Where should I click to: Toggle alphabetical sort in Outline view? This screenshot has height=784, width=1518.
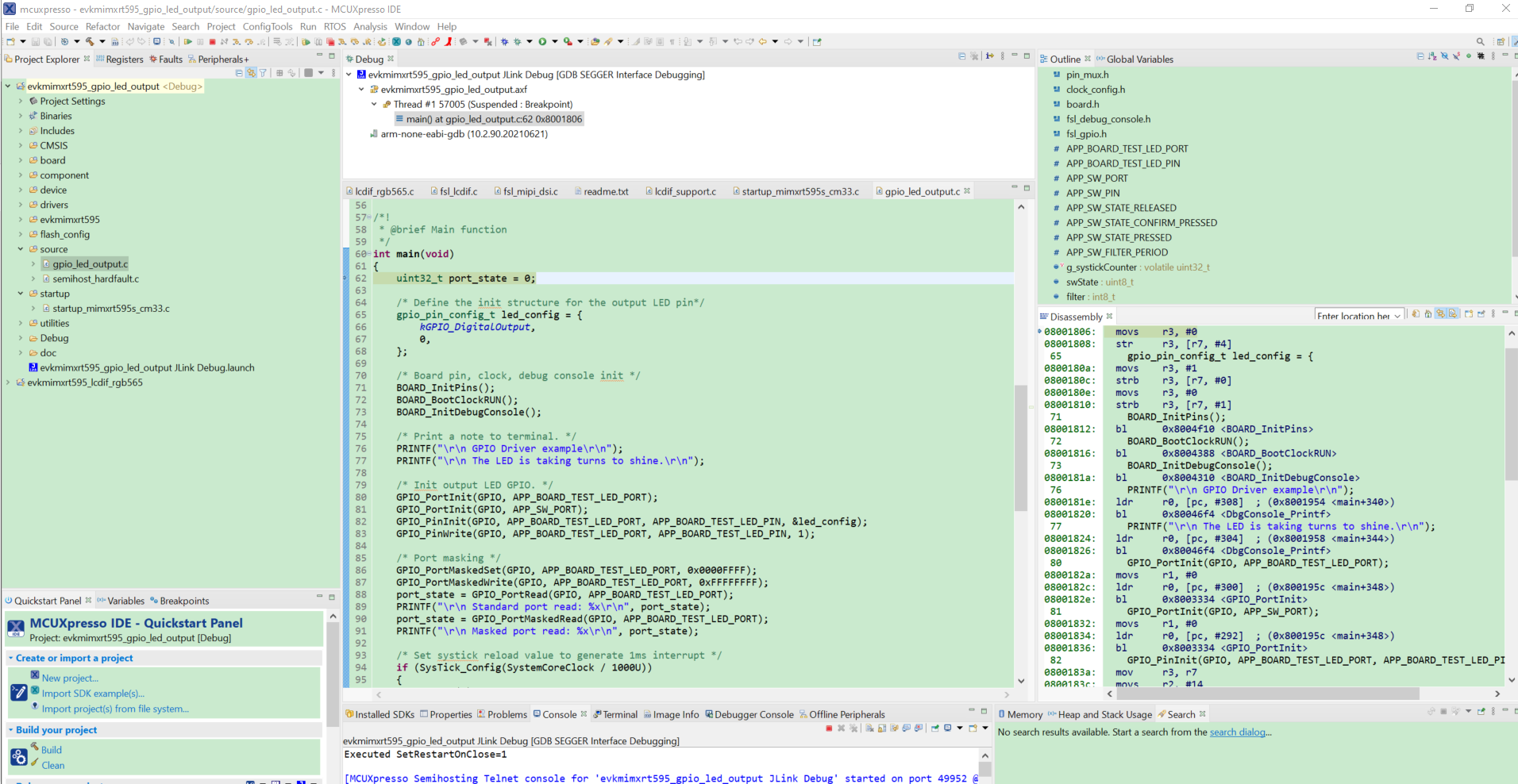(1431, 57)
